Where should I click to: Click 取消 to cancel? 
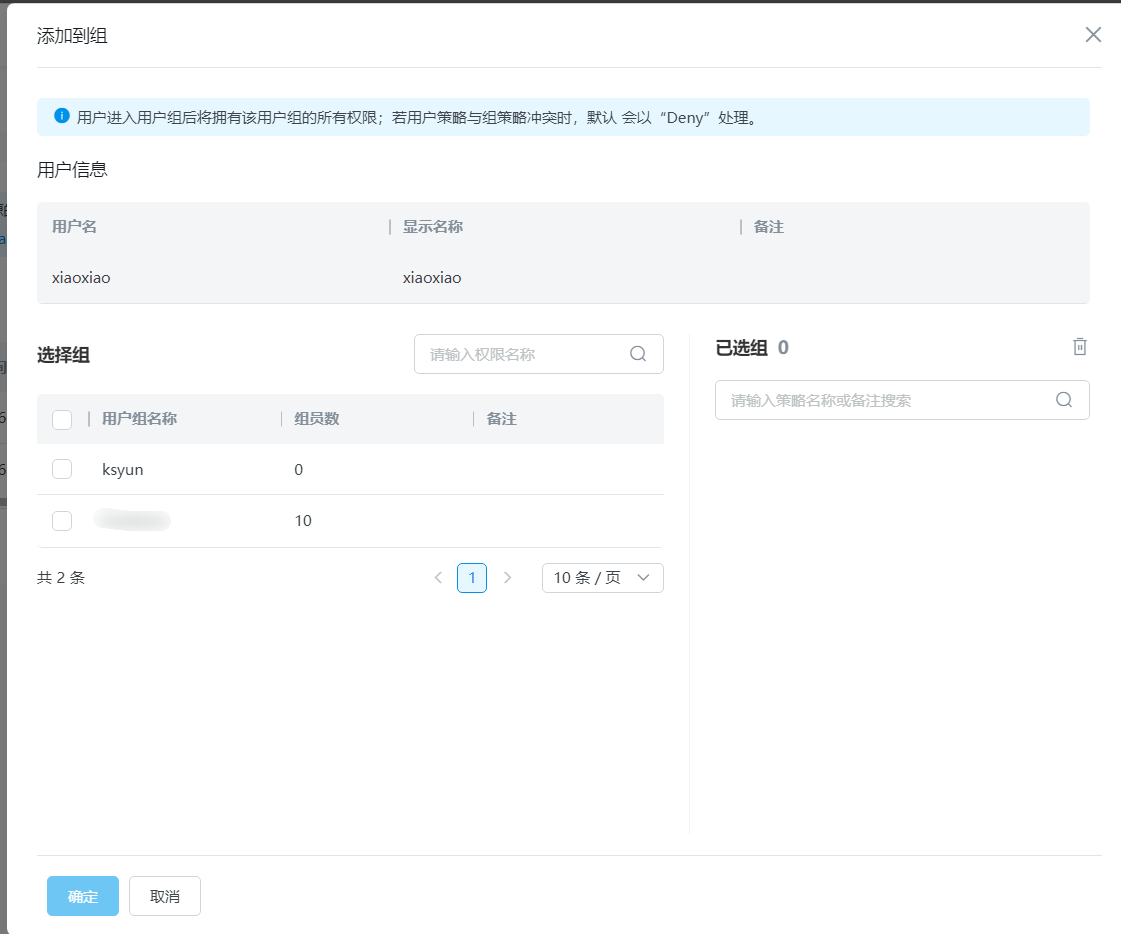click(x=165, y=896)
